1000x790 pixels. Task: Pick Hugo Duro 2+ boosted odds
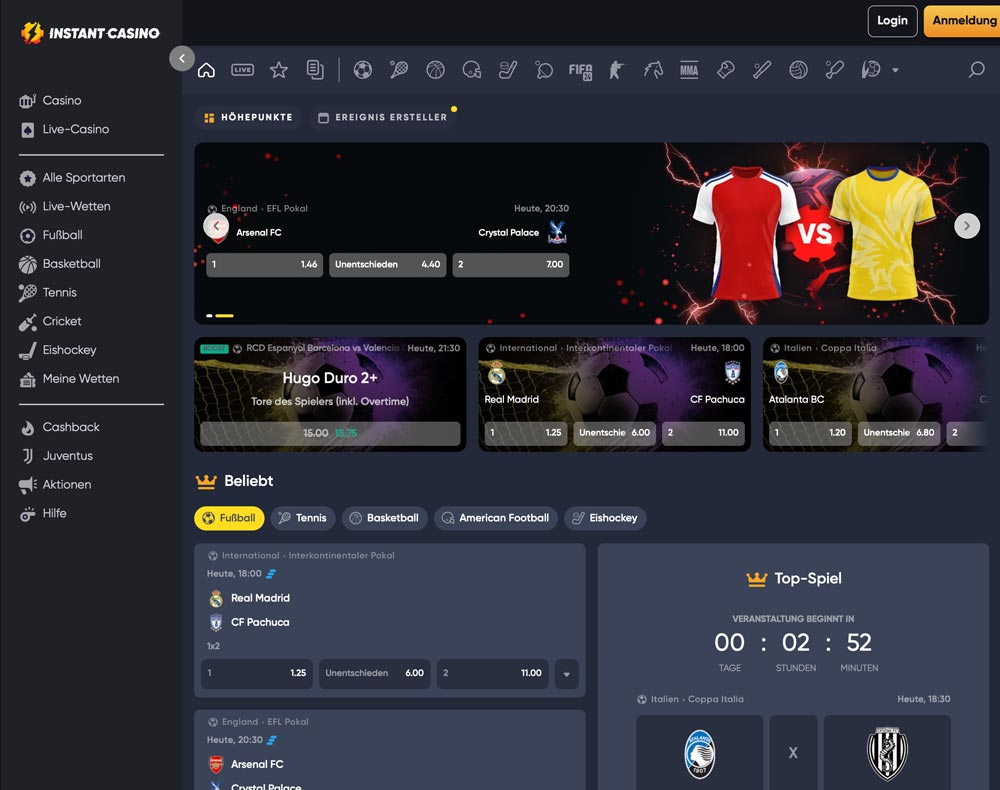[330, 434]
